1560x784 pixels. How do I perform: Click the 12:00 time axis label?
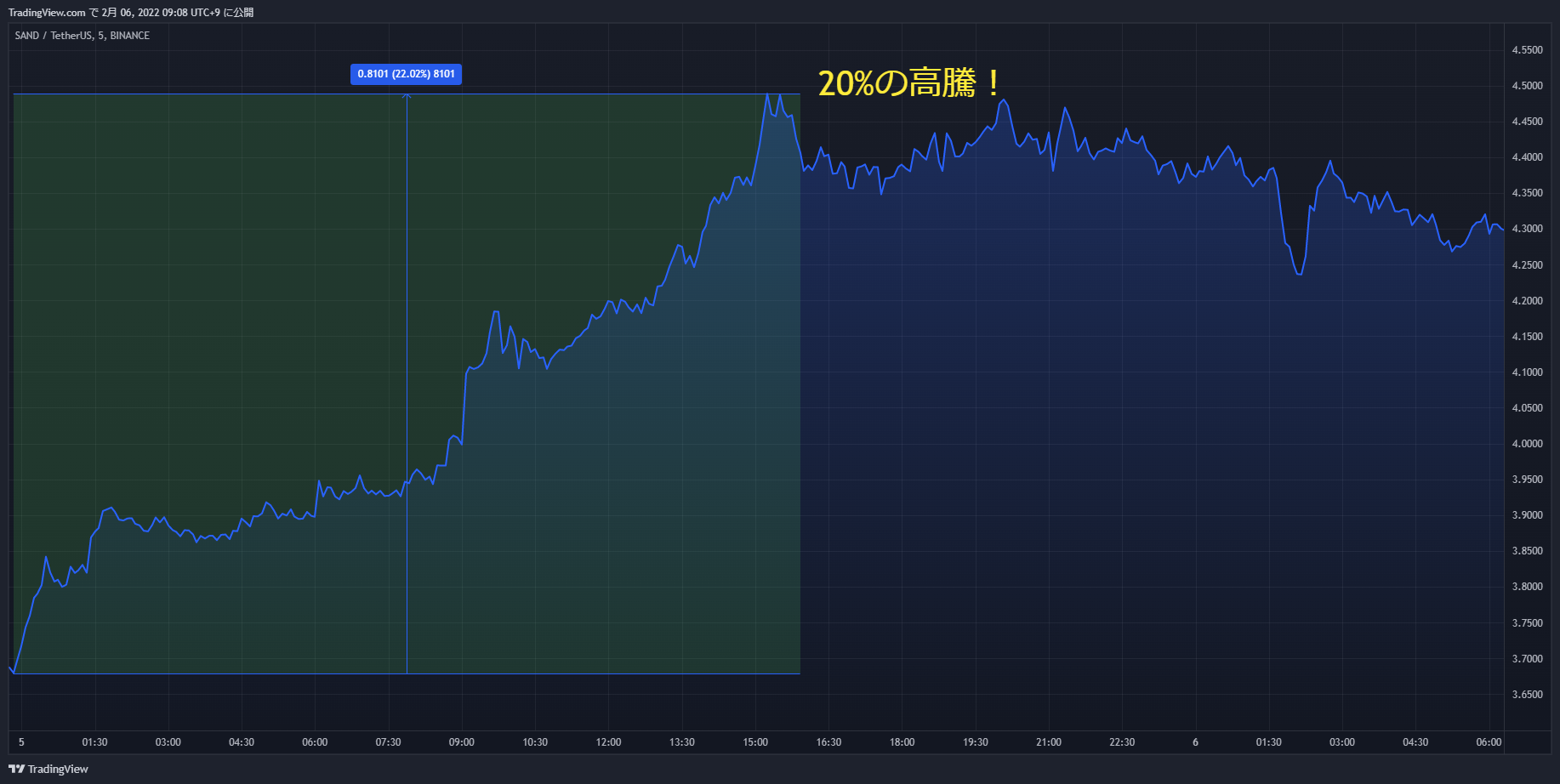click(608, 742)
